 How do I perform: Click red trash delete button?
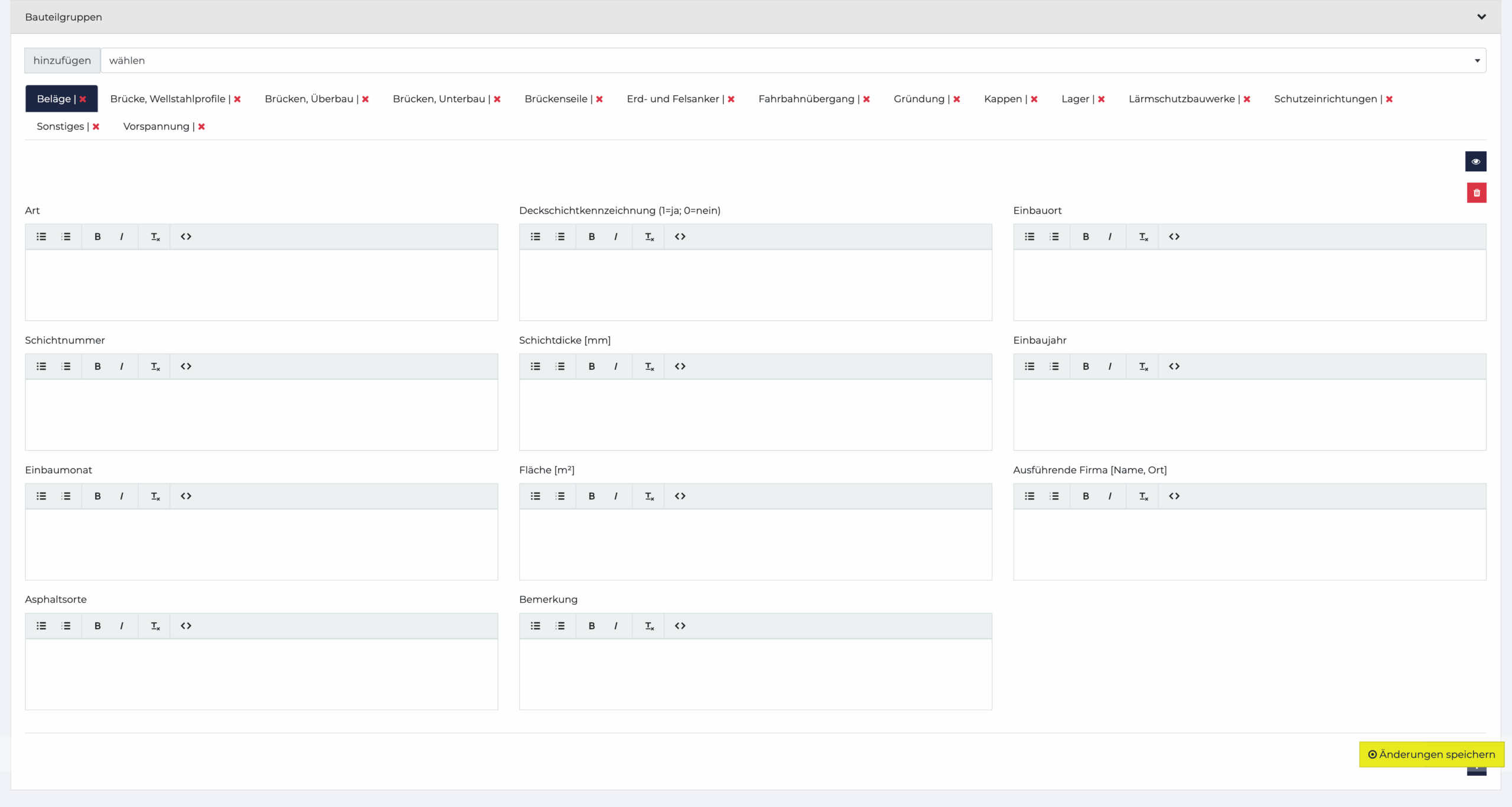(1476, 193)
